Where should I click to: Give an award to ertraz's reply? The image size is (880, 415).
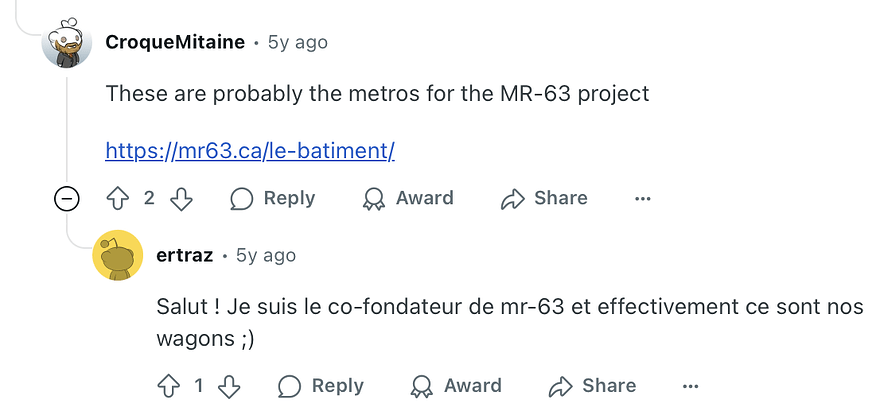pyautogui.click(x=456, y=386)
